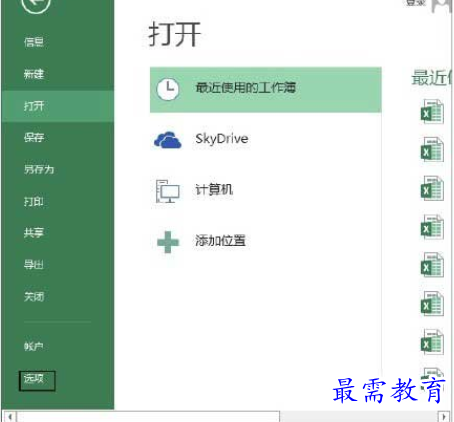Open the 信息 menu item
This screenshot has width=454, height=422.
pos(34,42)
